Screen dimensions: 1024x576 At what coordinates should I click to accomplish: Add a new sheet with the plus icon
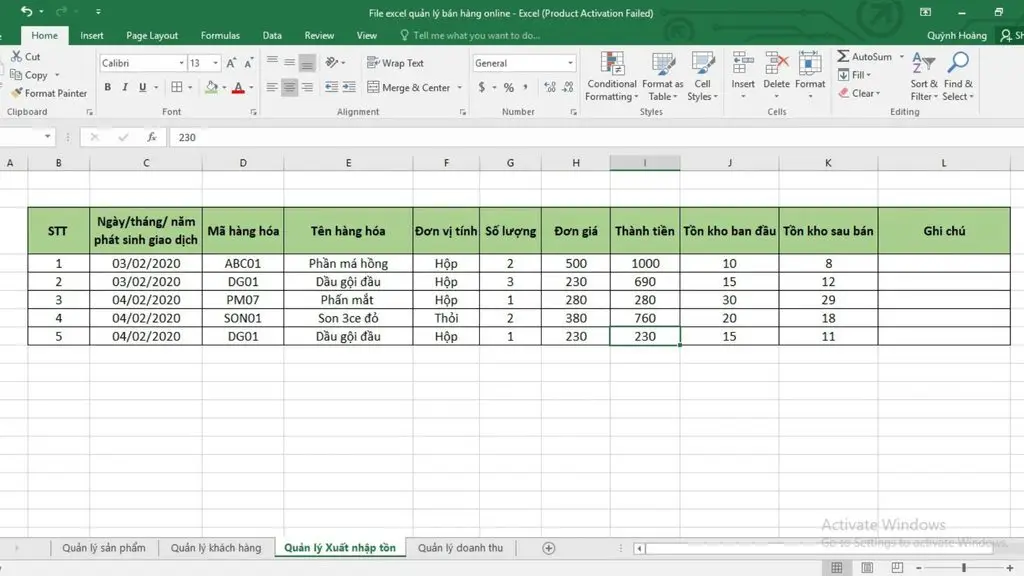549,548
